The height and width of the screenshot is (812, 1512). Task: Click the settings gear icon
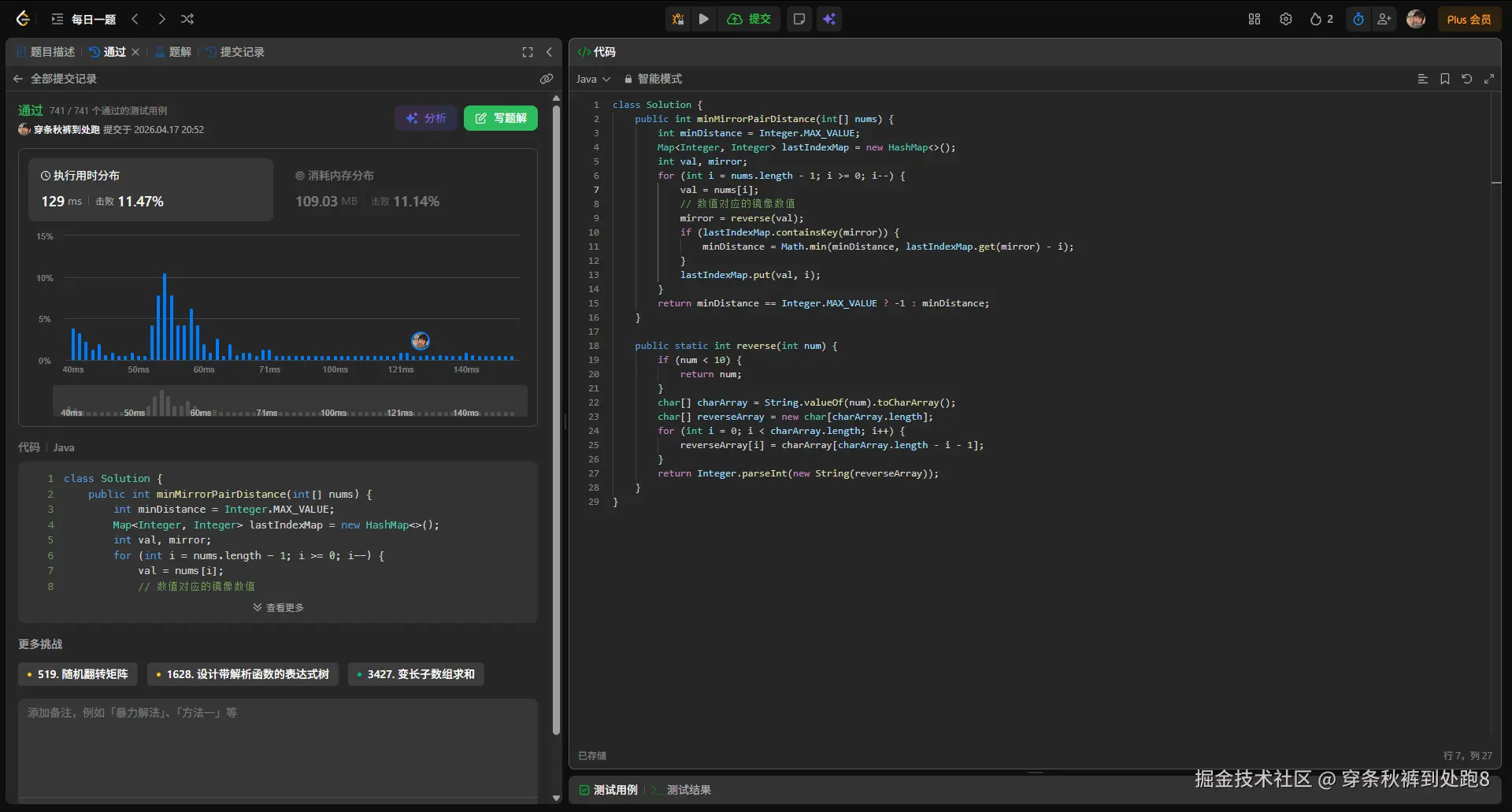[1286, 19]
